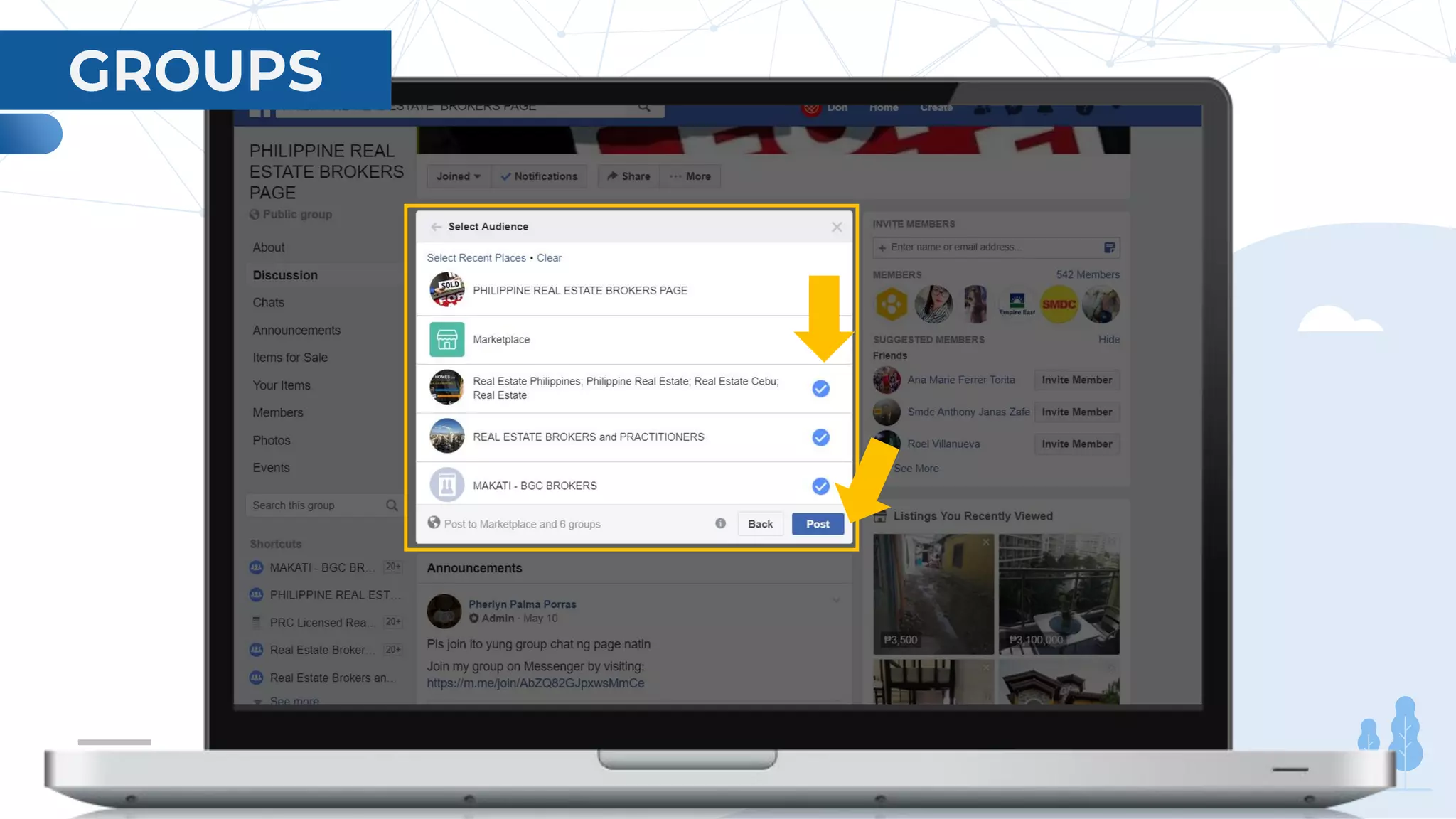Click the Marketplace storefront icon
The height and width of the screenshot is (819, 1456).
pos(446,339)
